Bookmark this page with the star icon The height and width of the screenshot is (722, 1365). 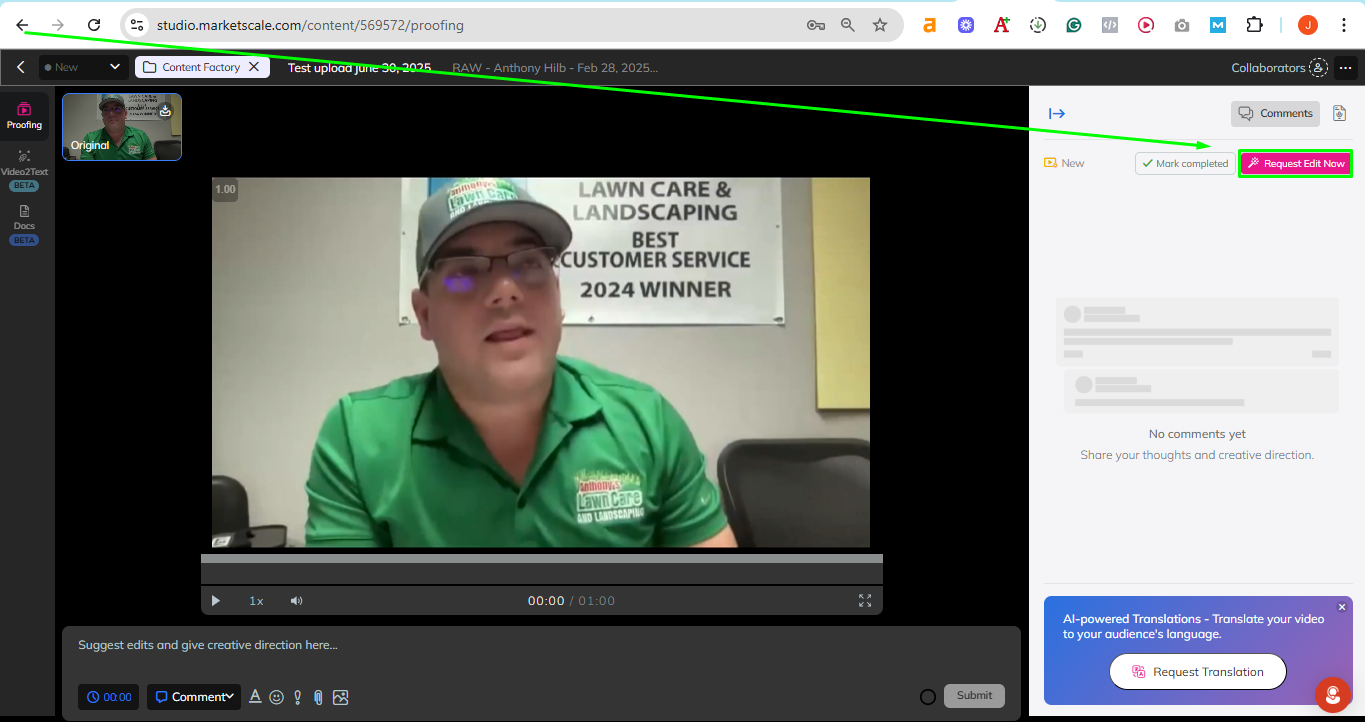tap(880, 25)
